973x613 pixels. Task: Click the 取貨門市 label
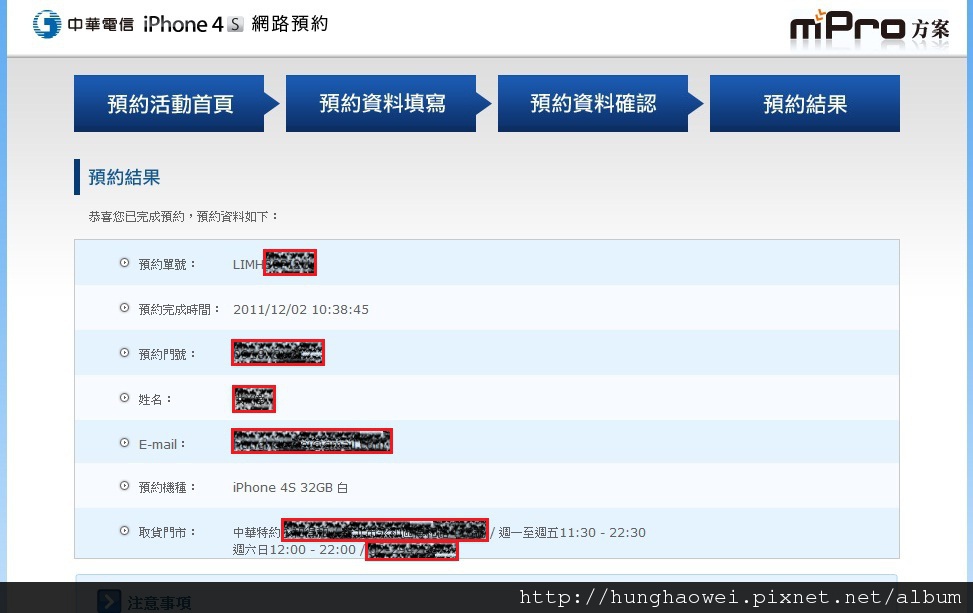167,532
